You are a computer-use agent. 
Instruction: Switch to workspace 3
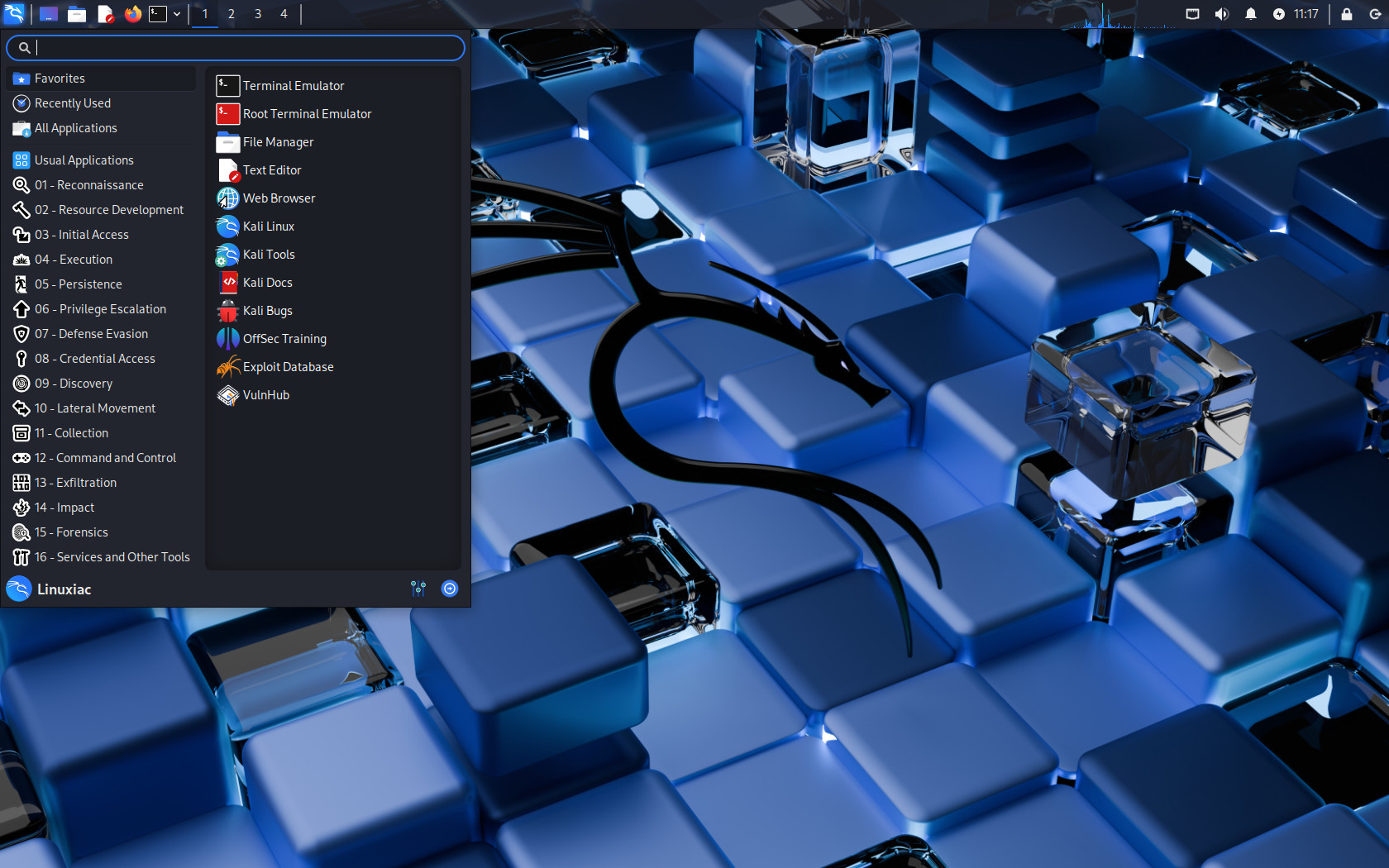(x=258, y=14)
